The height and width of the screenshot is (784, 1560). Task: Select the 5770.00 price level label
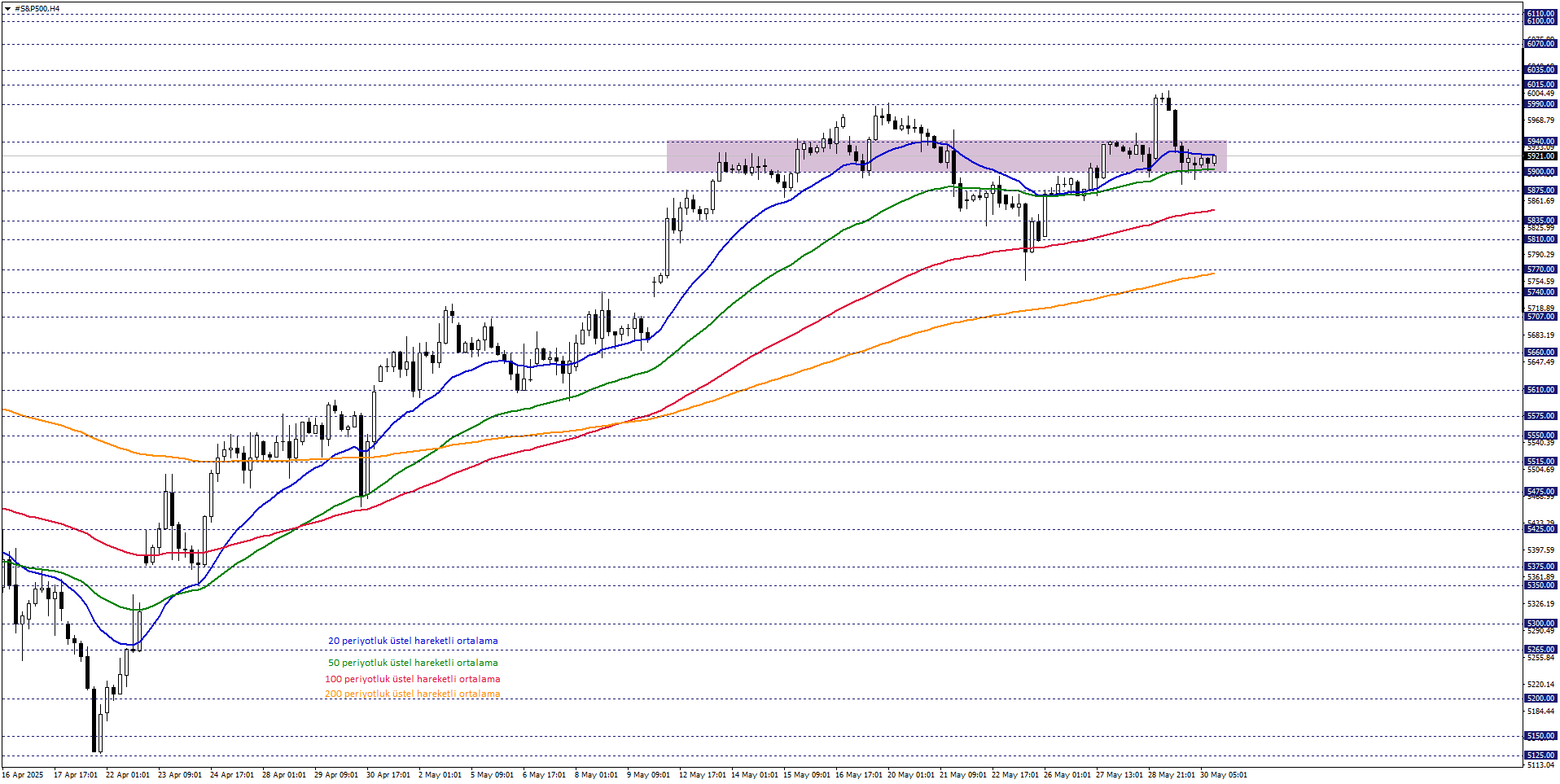1540,269
